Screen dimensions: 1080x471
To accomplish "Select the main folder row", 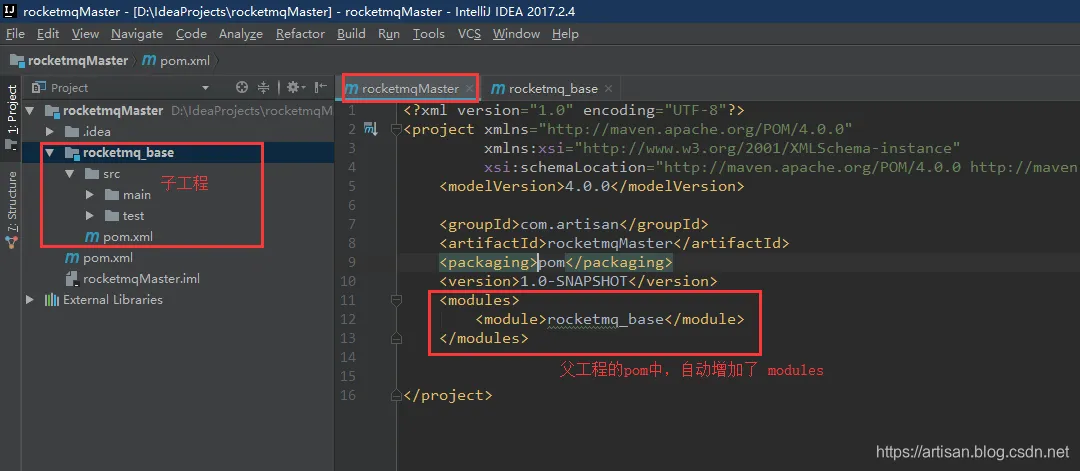I will (x=178, y=195).
